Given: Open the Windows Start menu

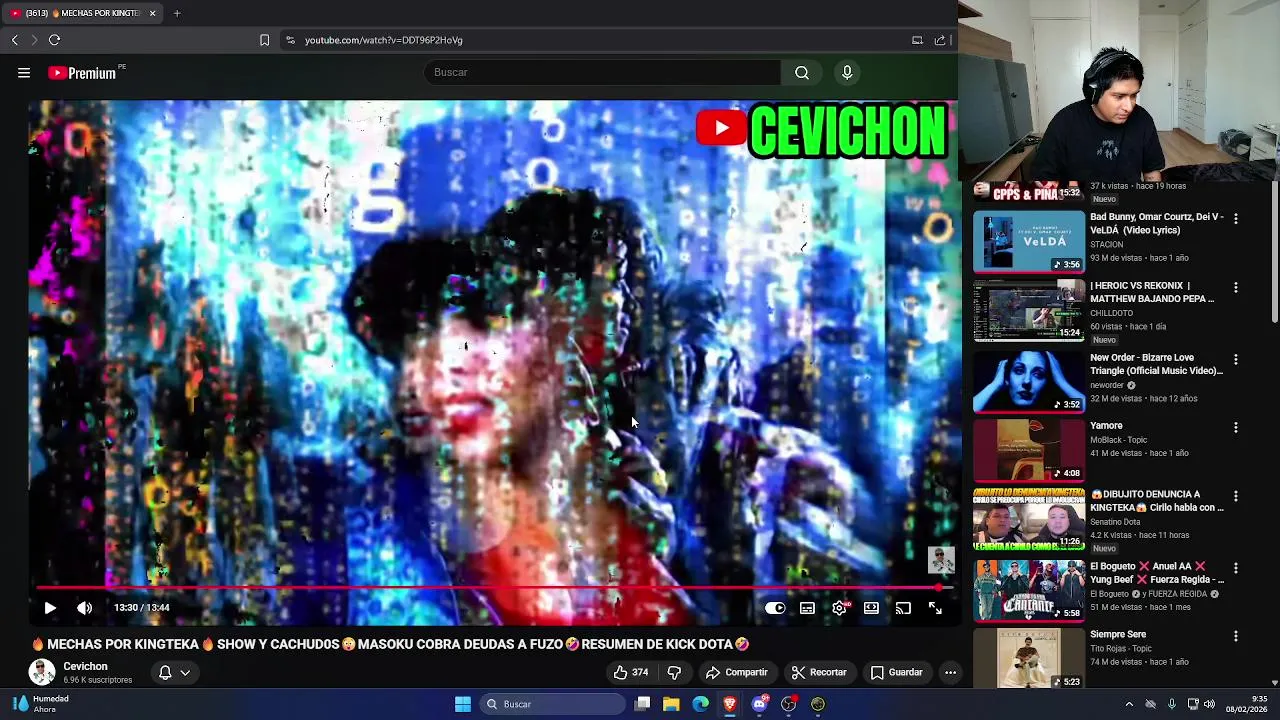Looking at the screenshot, I should point(463,704).
